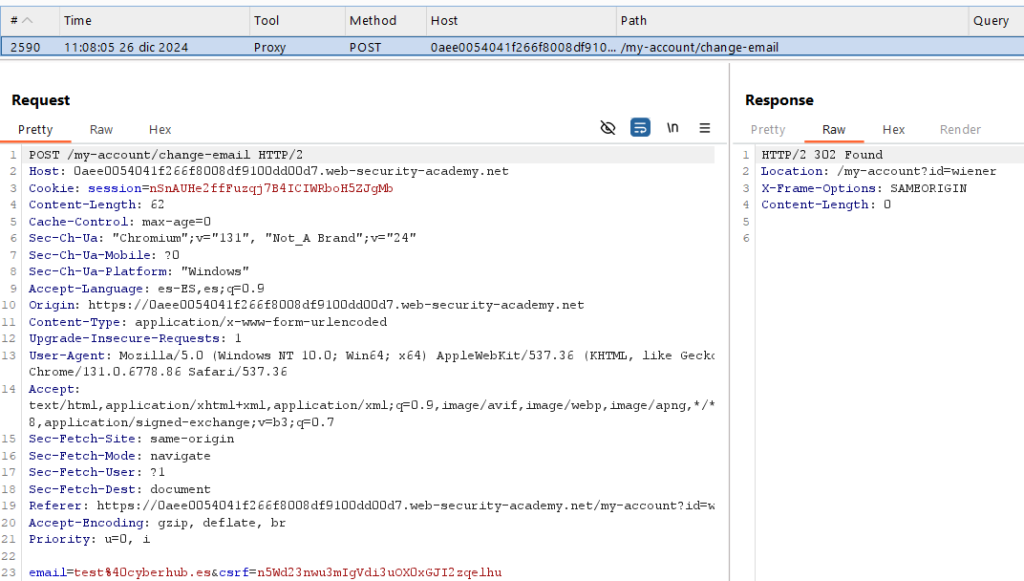Click the Content-Length: 62 request header
This screenshot has width=1024, height=581.
click(x=96, y=204)
